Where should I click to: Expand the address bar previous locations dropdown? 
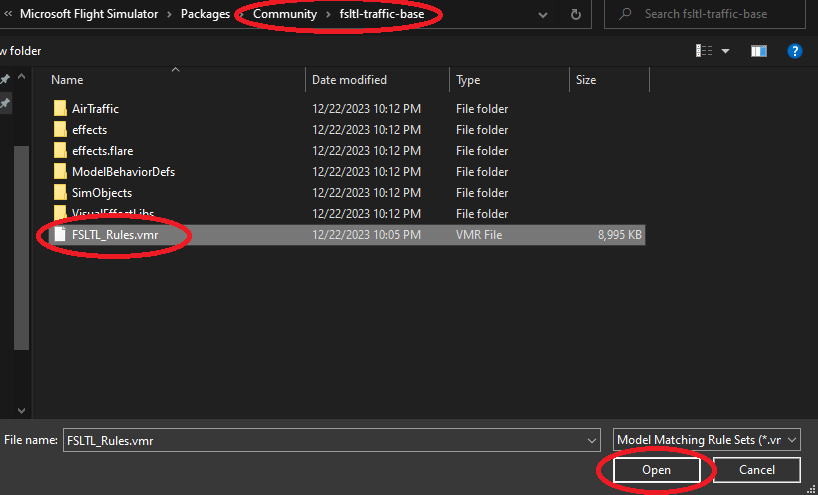point(542,15)
